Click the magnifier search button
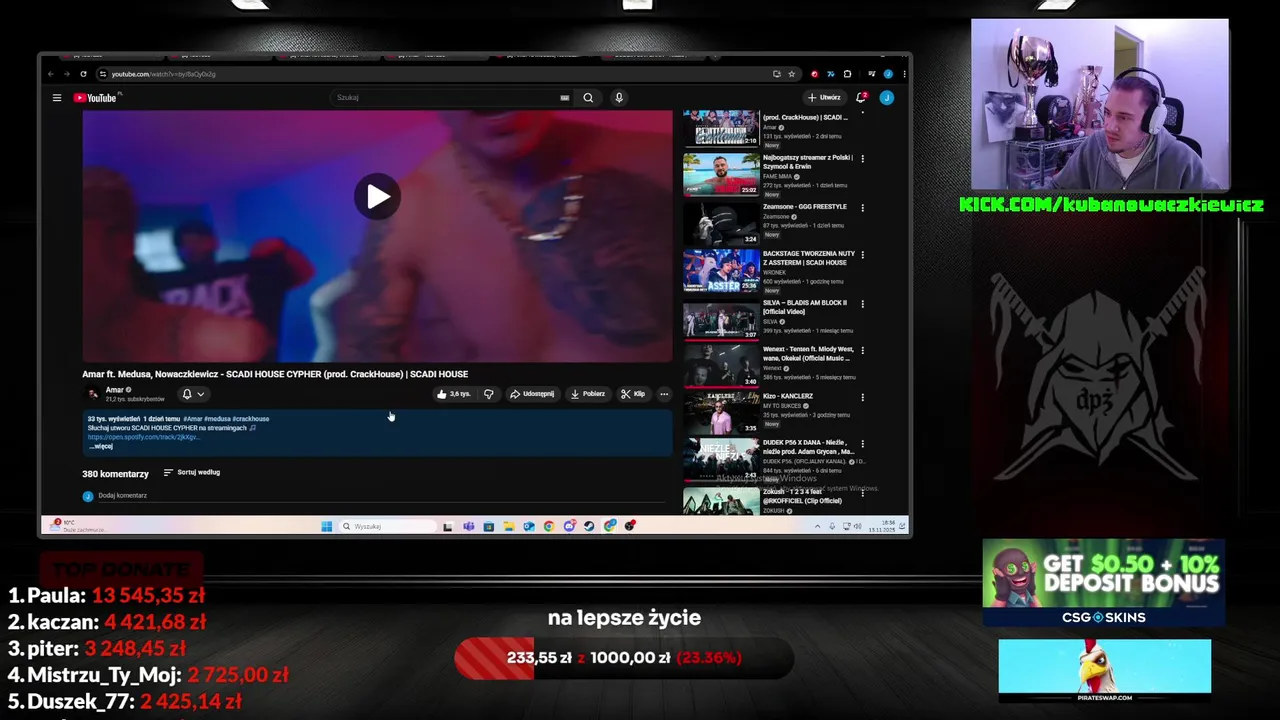The height and width of the screenshot is (720, 1280). (588, 98)
